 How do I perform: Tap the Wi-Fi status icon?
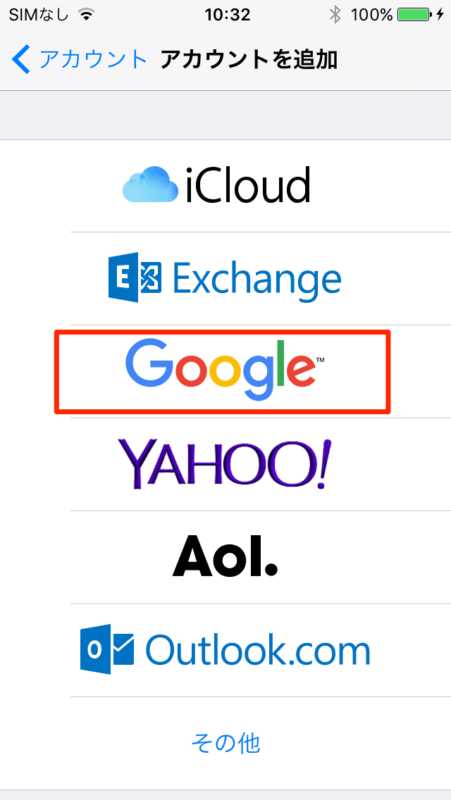87,15
